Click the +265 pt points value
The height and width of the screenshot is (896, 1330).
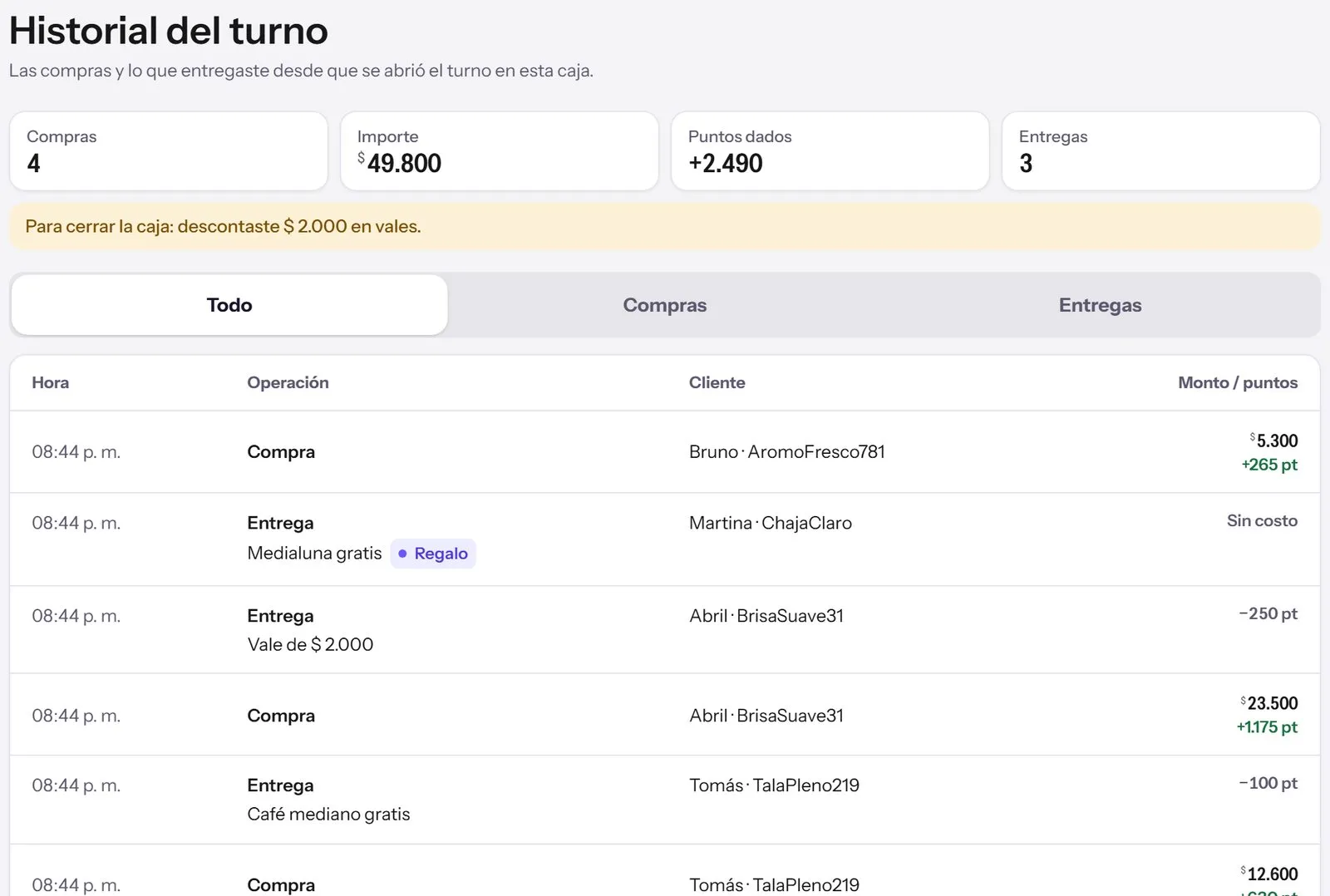coord(1269,465)
